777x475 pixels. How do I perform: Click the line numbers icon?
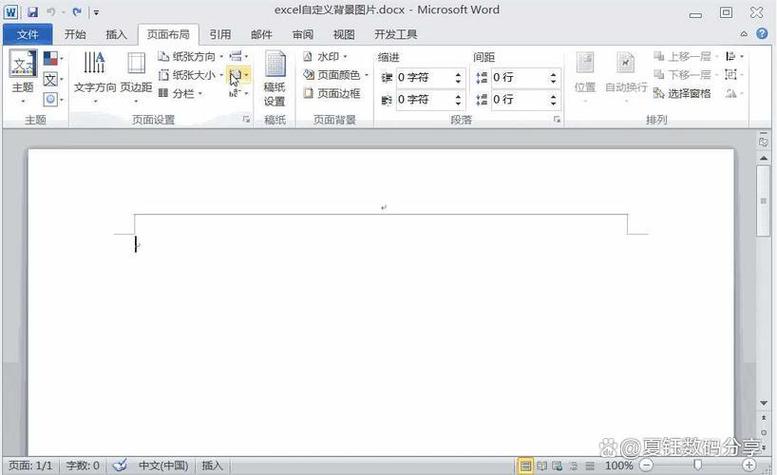[238, 75]
